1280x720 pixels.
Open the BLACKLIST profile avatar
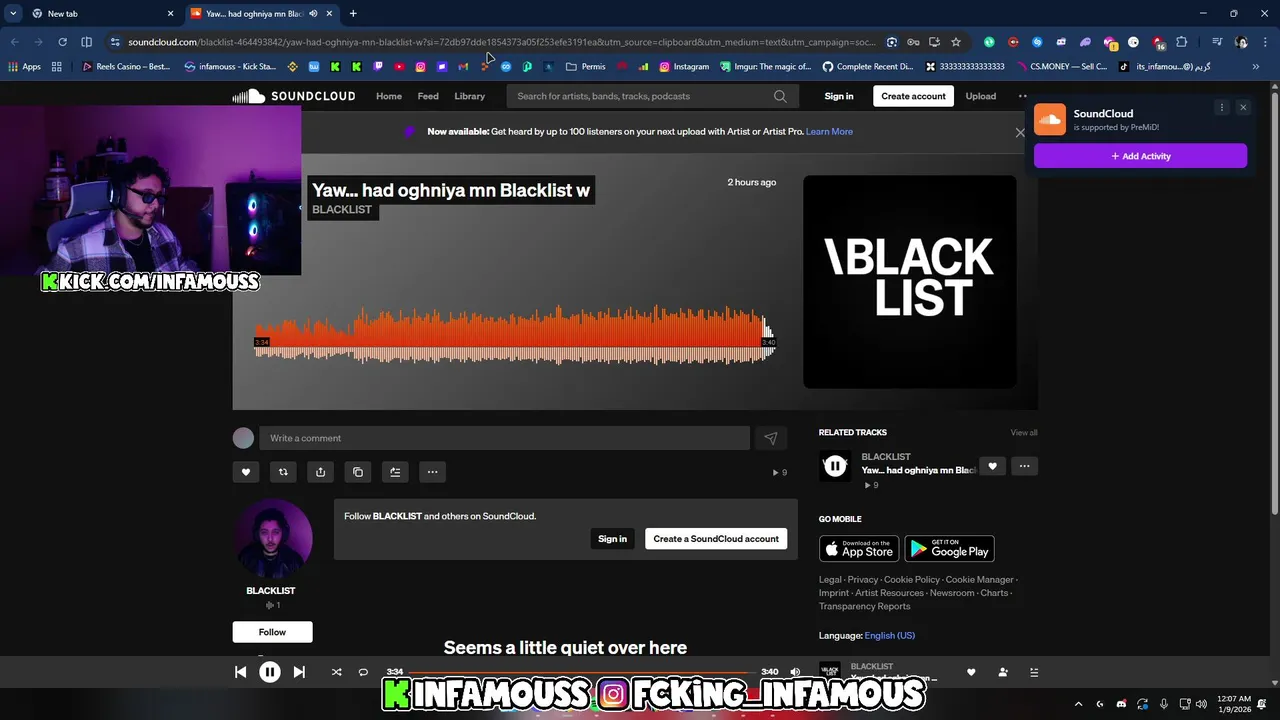[272, 539]
